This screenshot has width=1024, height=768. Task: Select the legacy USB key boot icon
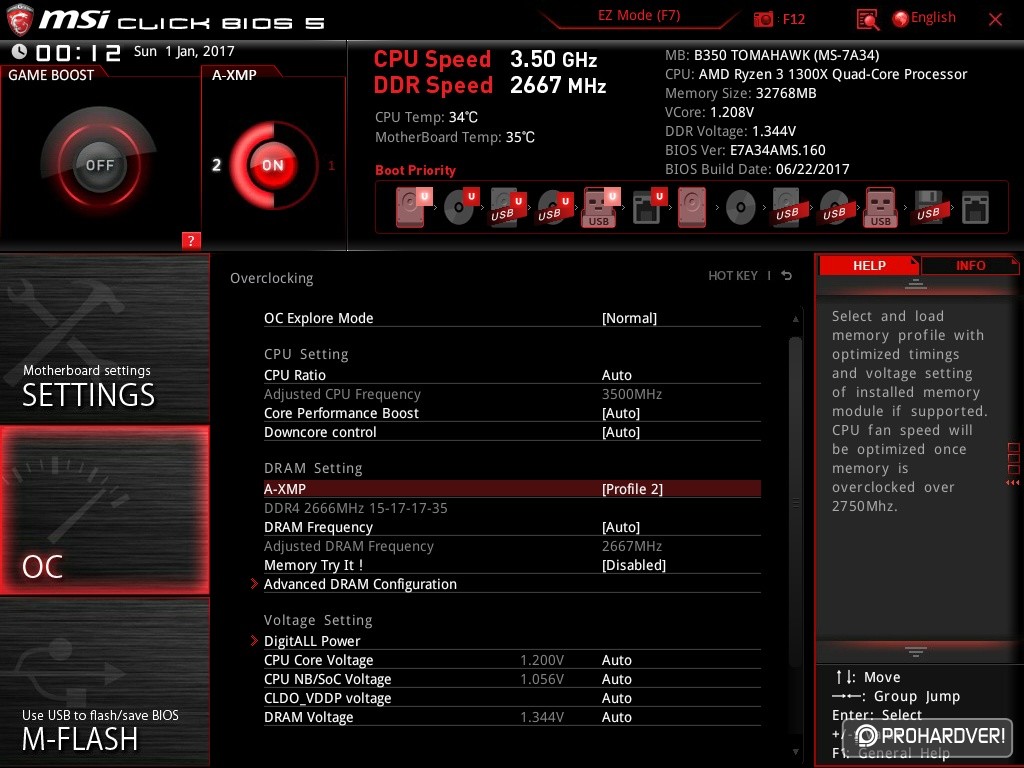[881, 207]
